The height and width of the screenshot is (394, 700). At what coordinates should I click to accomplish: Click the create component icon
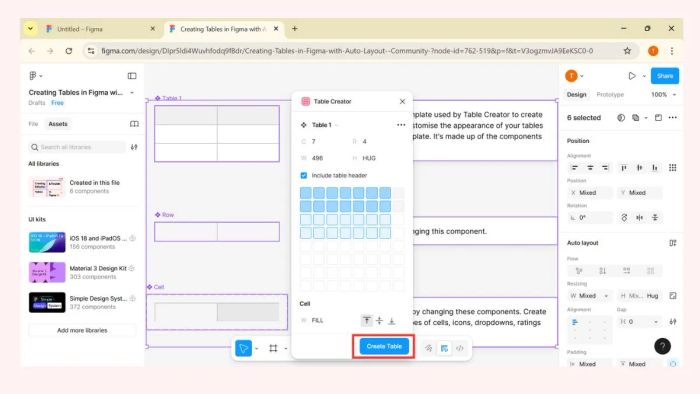635,118
